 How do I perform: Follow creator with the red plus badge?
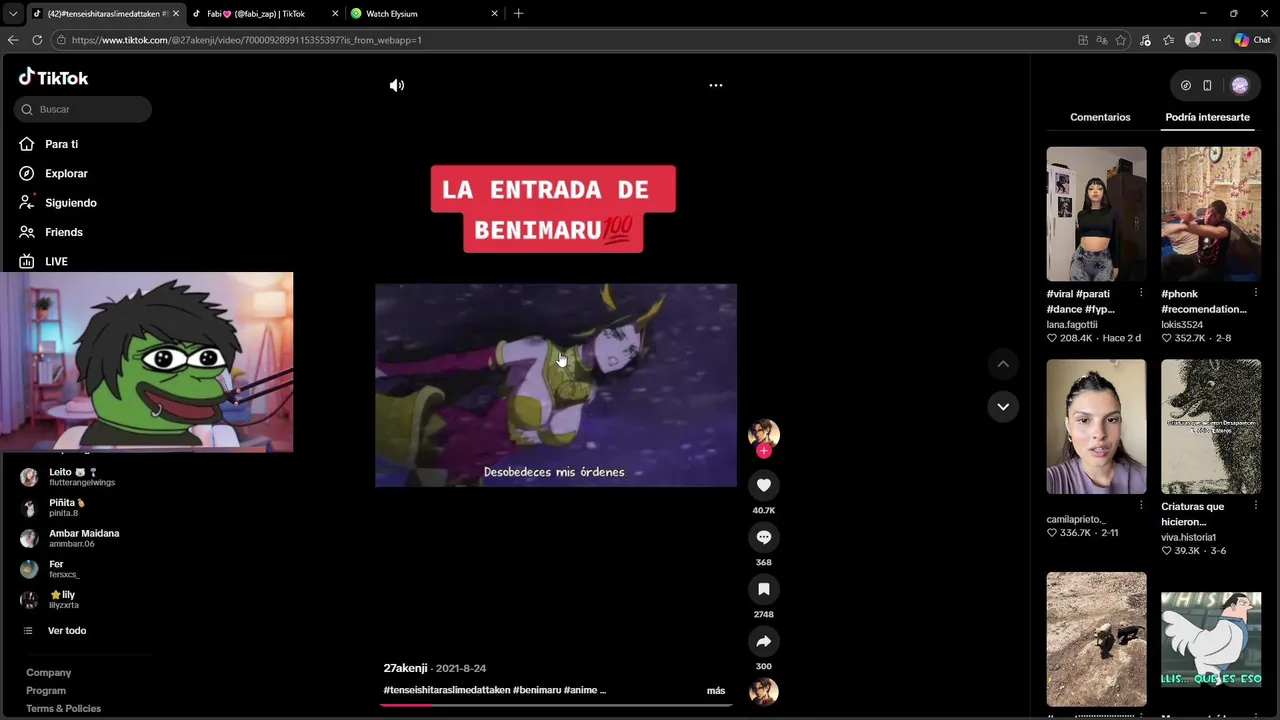coord(764,451)
